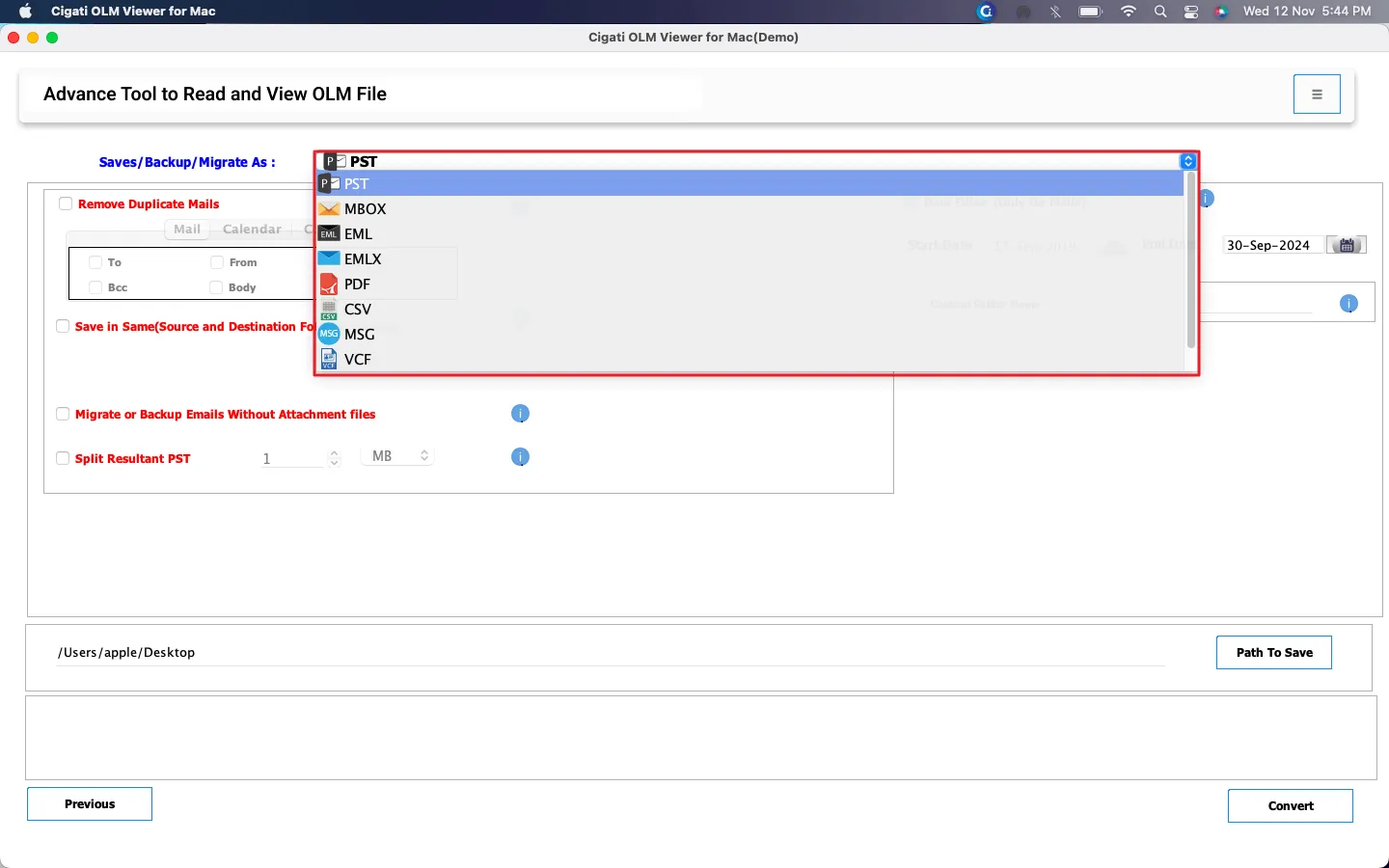Click info icon beside Migrate Without Attachment
Image resolution: width=1389 pixels, height=868 pixels.
point(520,414)
